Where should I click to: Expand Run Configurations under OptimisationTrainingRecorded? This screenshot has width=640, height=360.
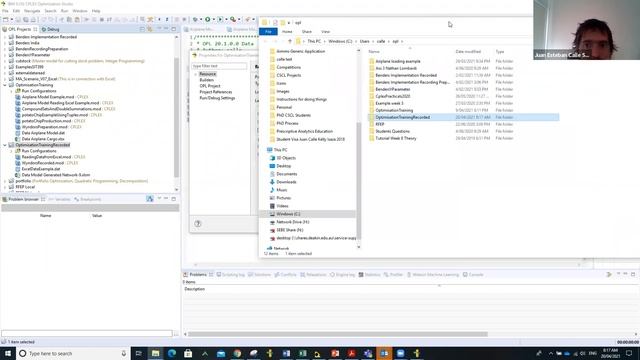[11, 151]
